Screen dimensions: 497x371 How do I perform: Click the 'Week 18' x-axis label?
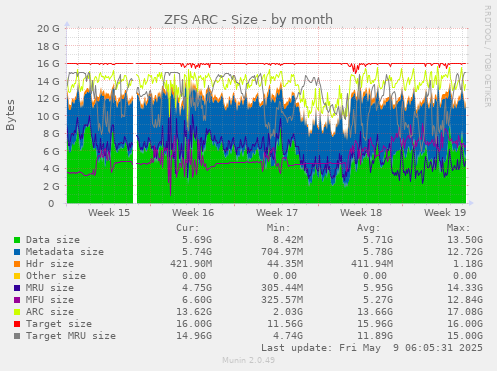(x=361, y=213)
